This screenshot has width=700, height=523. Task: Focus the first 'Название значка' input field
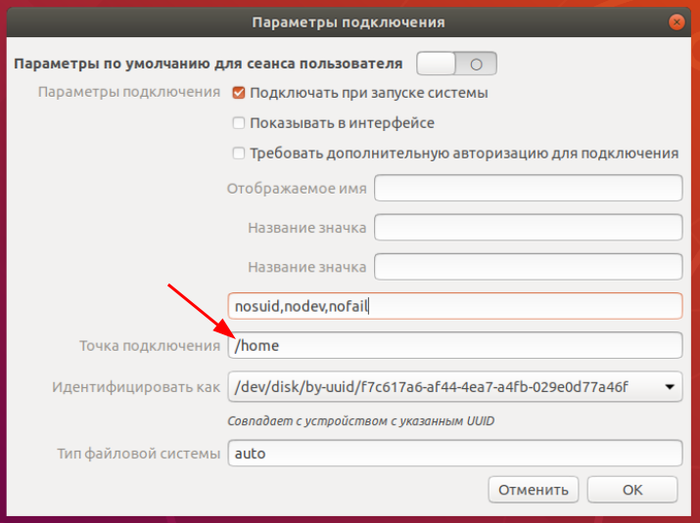[x=527, y=228]
